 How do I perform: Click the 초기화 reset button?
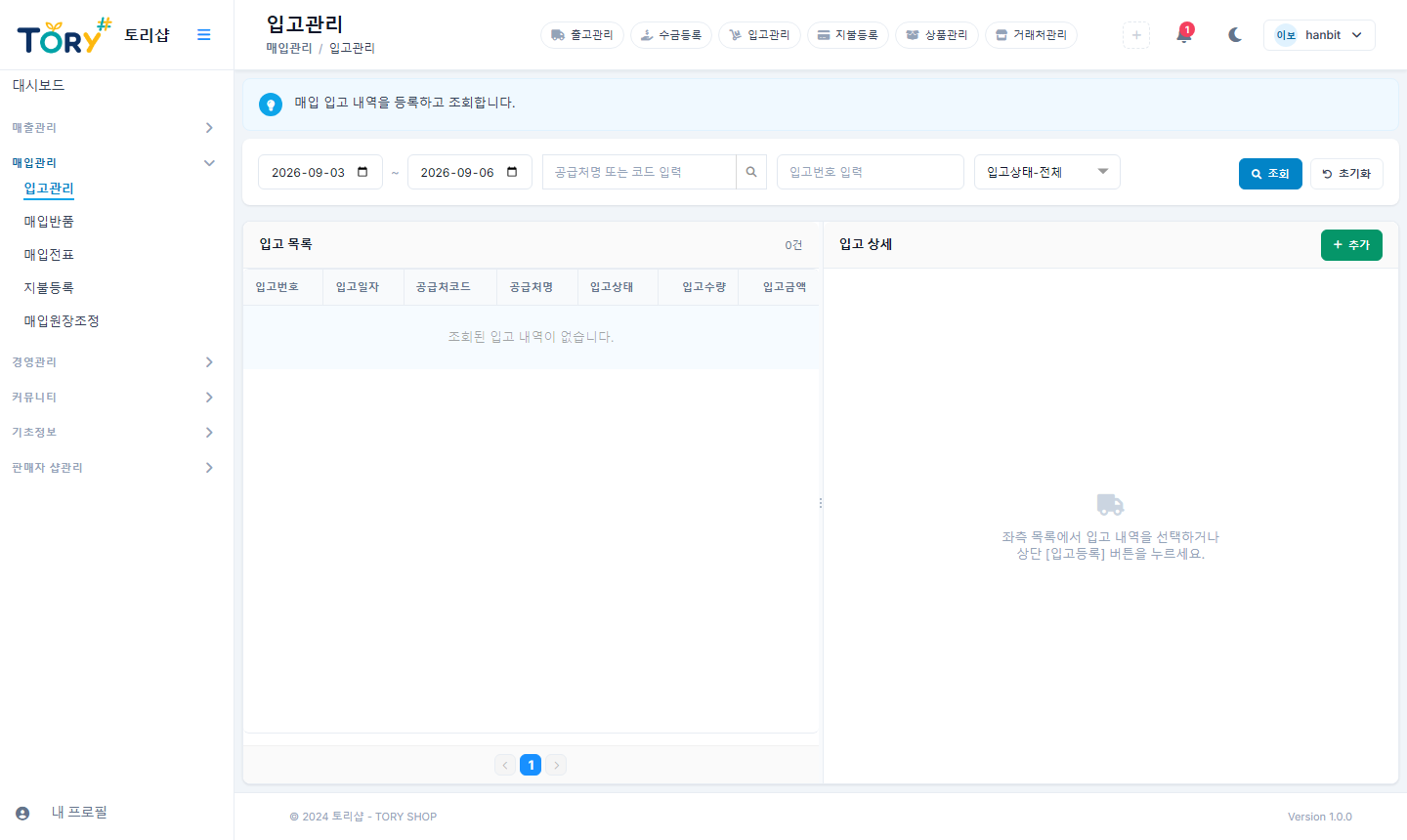pos(1346,174)
